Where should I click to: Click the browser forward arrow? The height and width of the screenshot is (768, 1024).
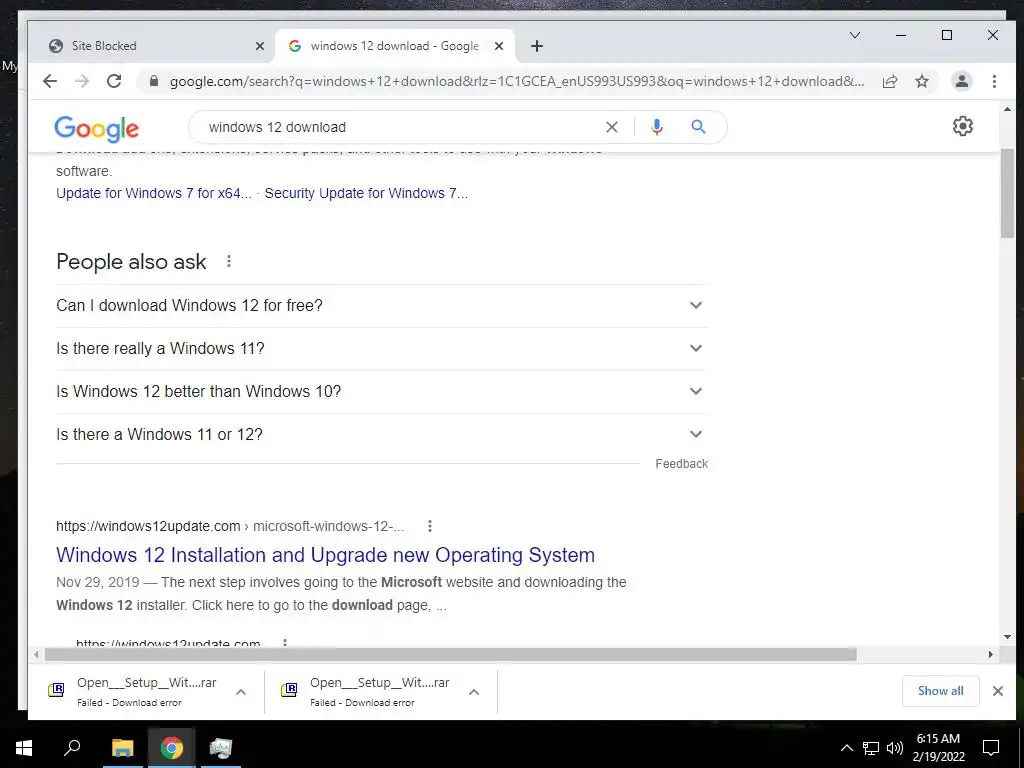[x=82, y=81]
